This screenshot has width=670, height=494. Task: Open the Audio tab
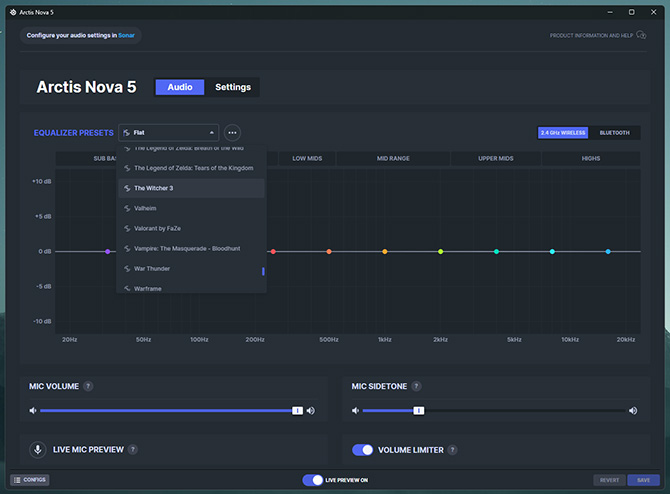[180, 87]
